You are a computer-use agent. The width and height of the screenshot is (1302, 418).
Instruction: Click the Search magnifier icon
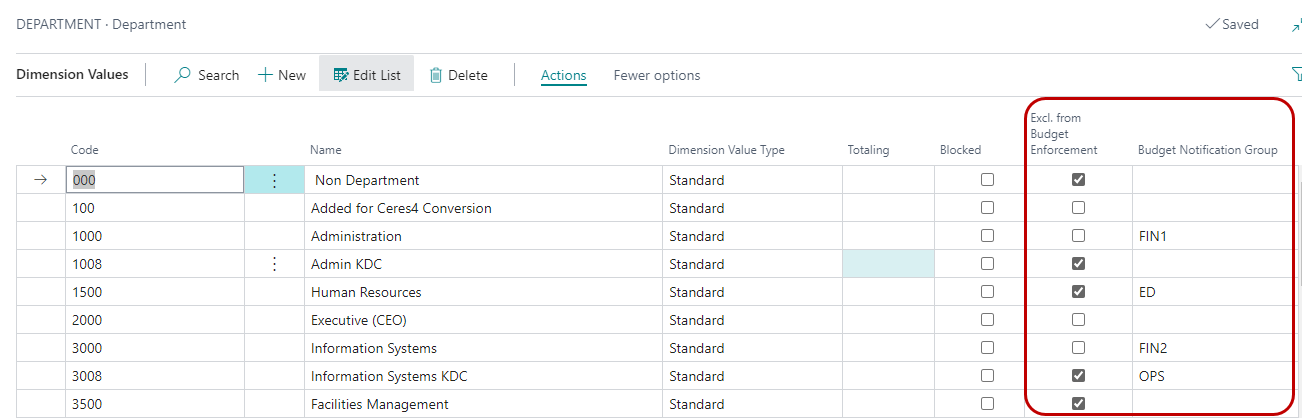183,75
